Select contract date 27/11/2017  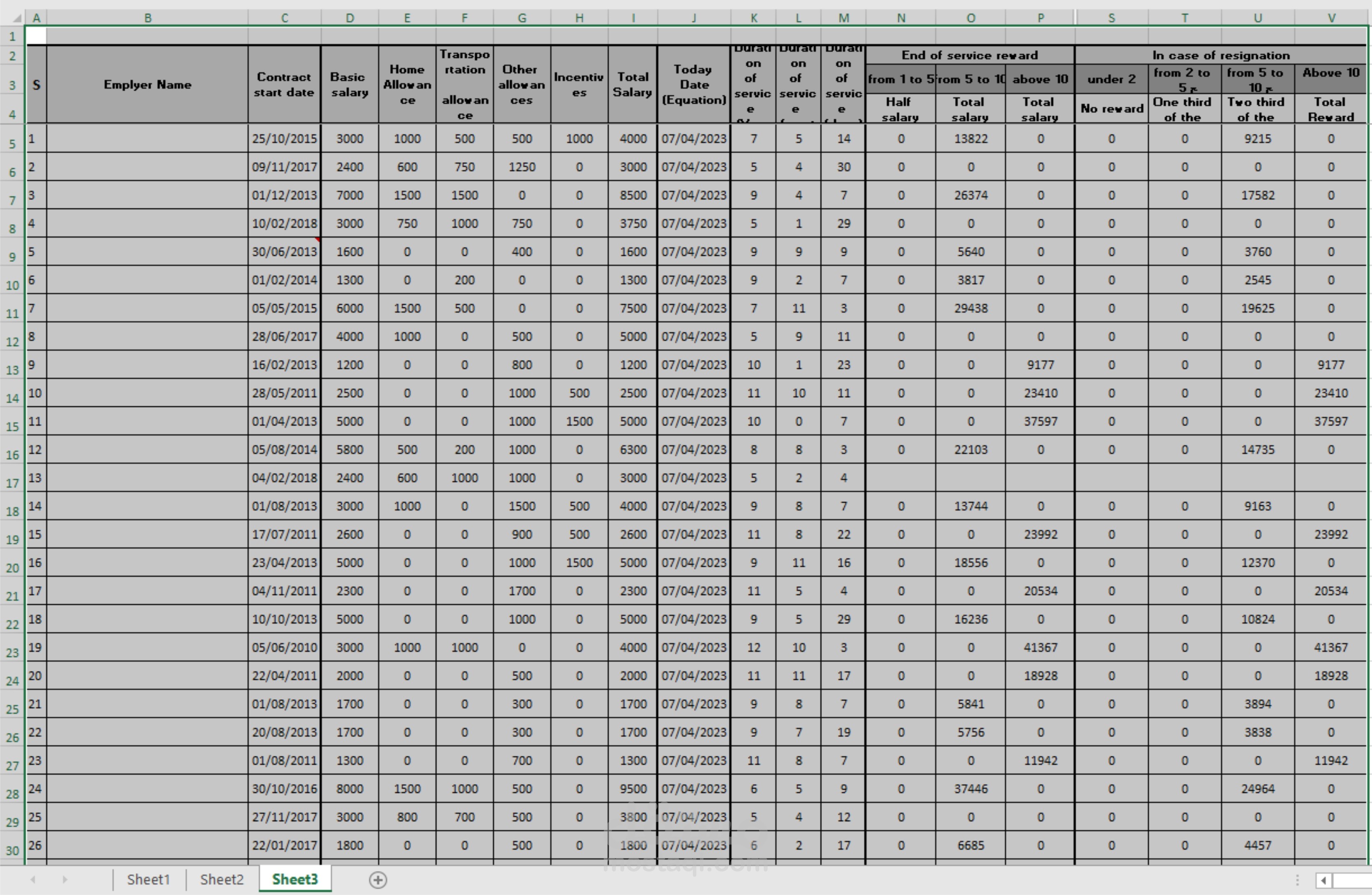pos(284,817)
